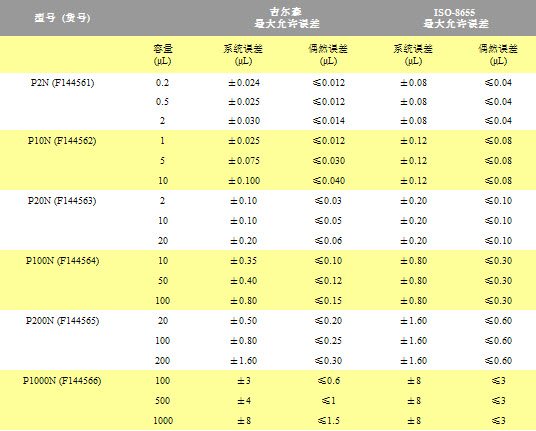
Task: Select the 型号 (货号) header cell
Action: pyautogui.click(x=62, y=18)
